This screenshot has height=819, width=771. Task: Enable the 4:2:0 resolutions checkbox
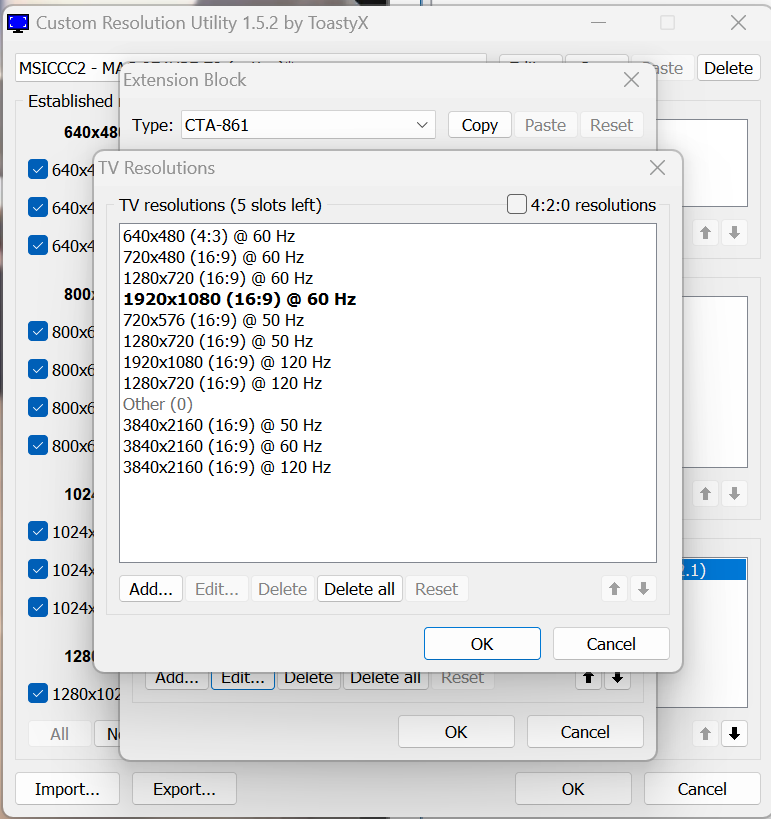tap(517, 205)
